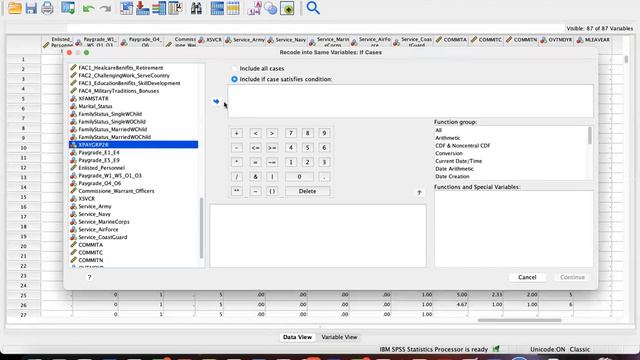Click the variable list vertical scrollbar
This screenshot has width=640, height=360.
click(201, 228)
